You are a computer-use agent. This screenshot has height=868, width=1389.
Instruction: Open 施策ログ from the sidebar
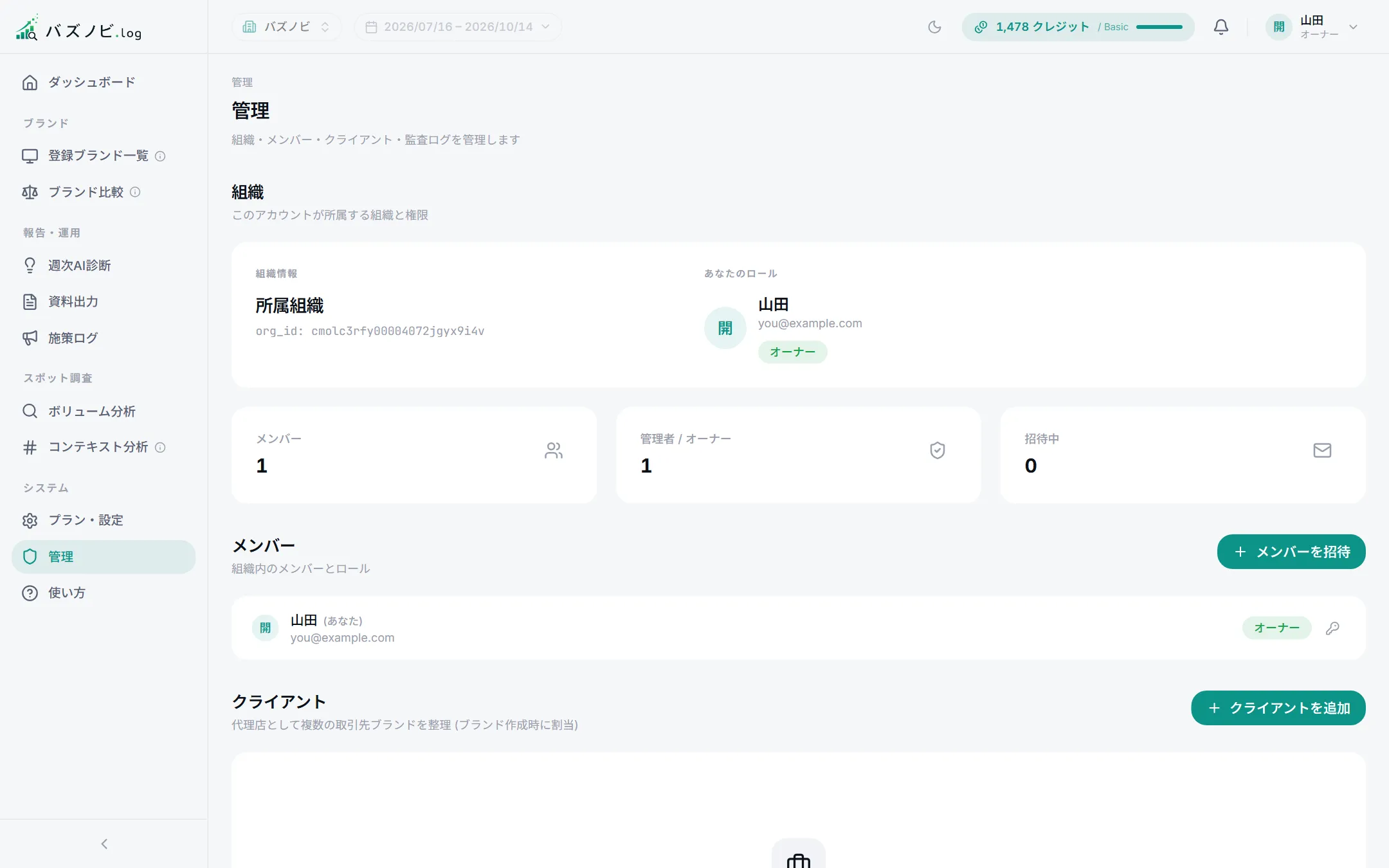click(104, 338)
